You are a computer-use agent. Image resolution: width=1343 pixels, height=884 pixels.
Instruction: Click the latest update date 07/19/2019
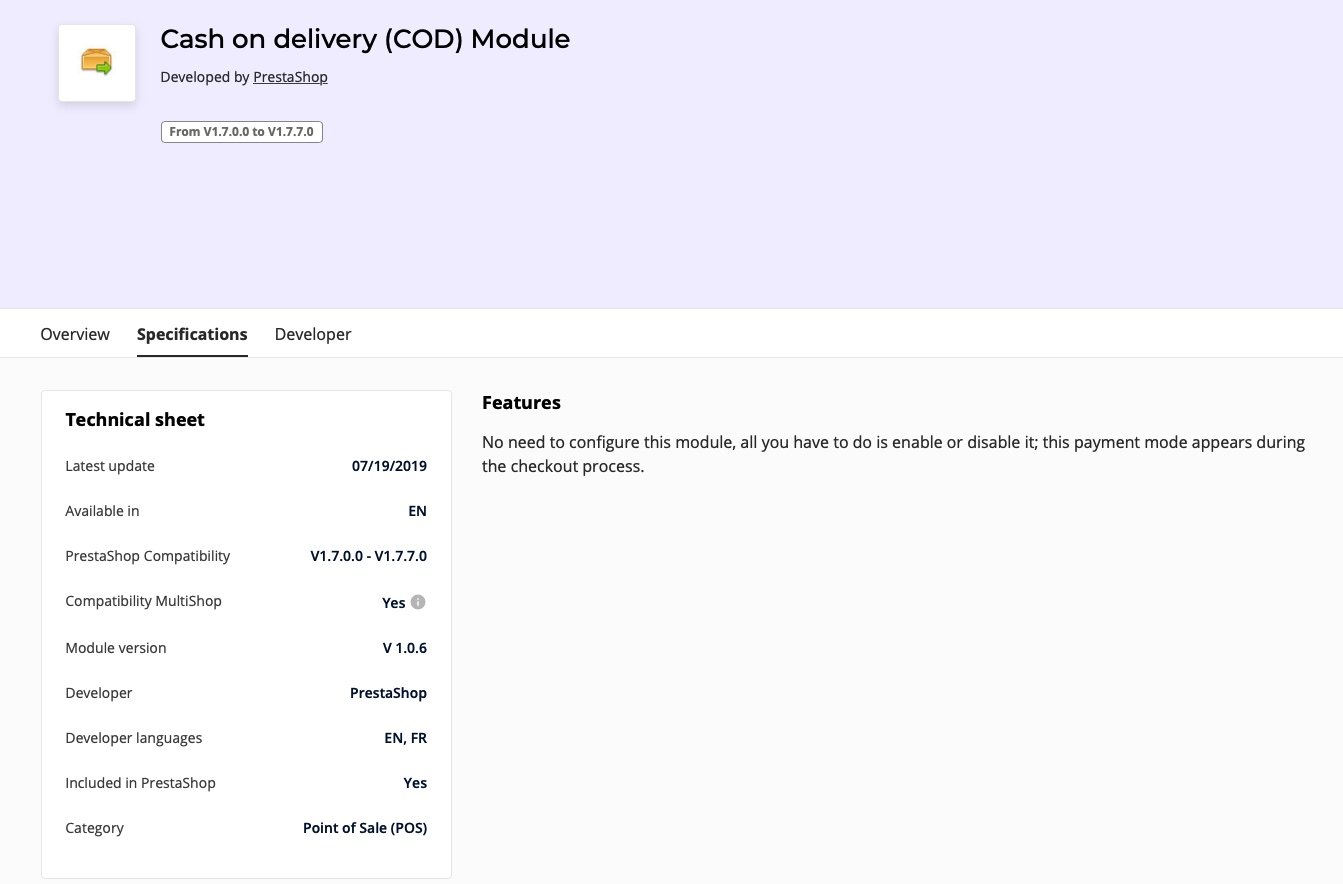389,466
